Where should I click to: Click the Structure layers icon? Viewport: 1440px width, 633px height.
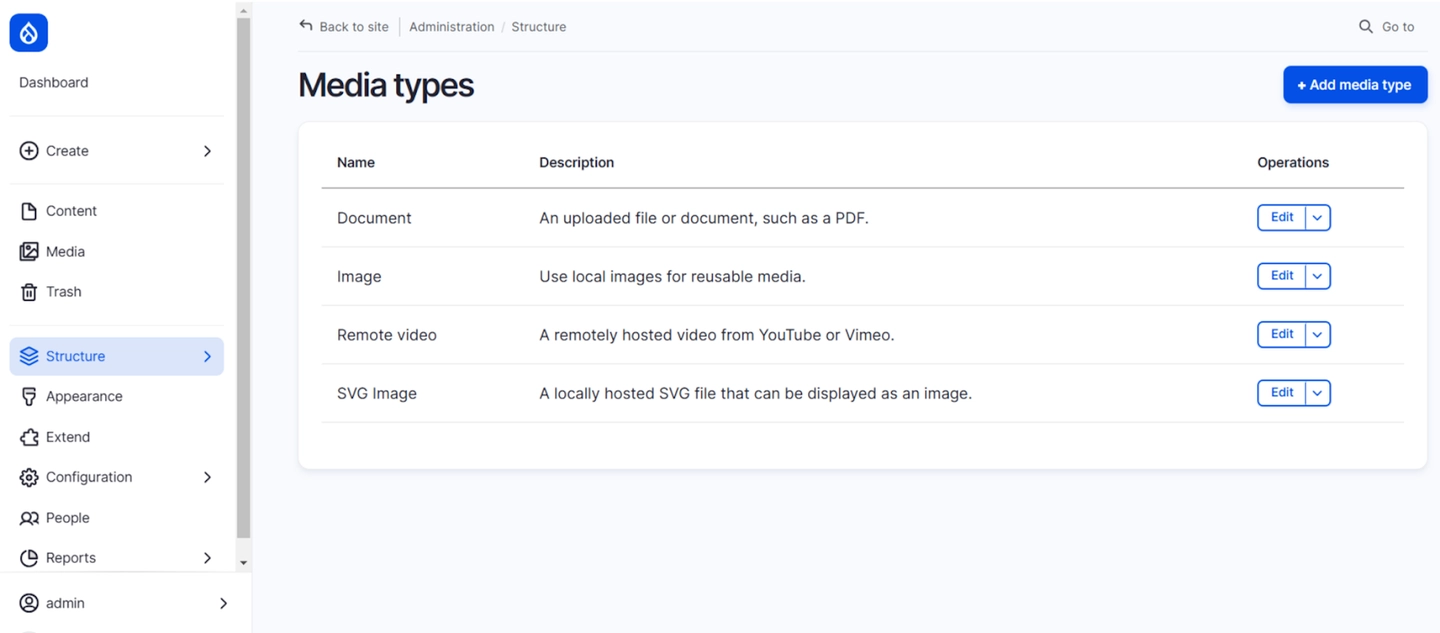[29, 356]
